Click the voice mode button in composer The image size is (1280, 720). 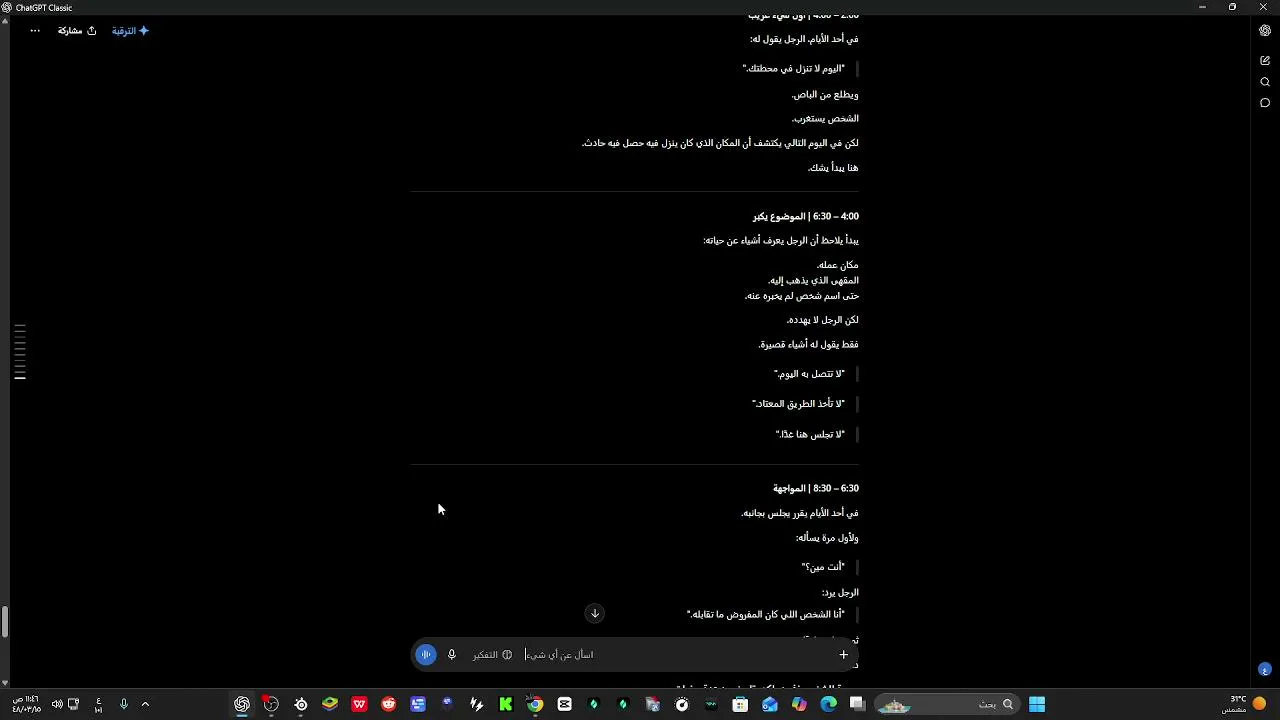coord(426,655)
